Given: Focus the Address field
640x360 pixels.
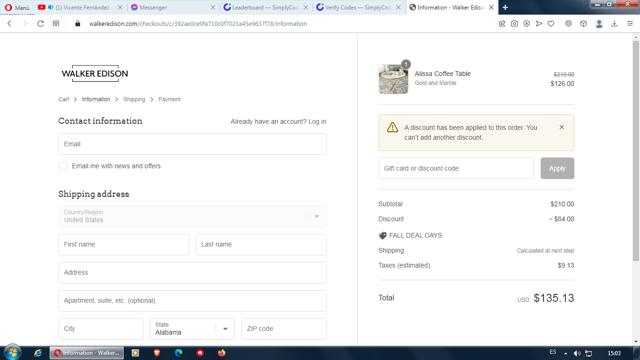Looking at the screenshot, I should point(192,273).
